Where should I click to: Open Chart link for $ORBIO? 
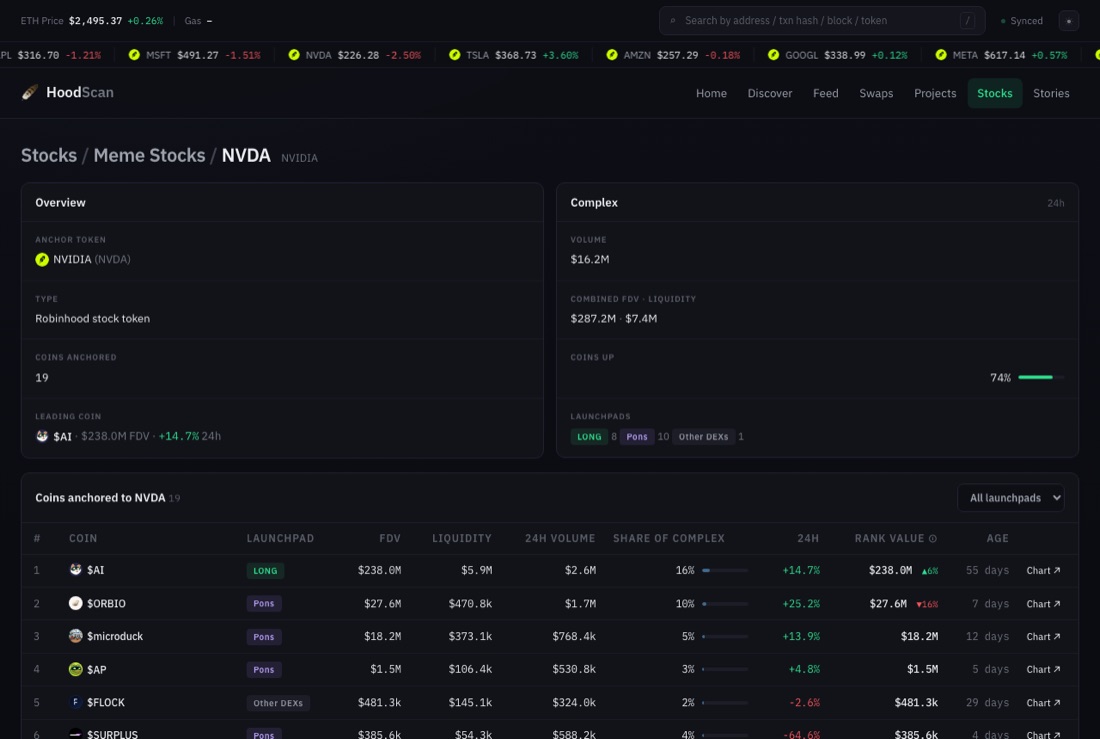pyautogui.click(x=1043, y=604)
